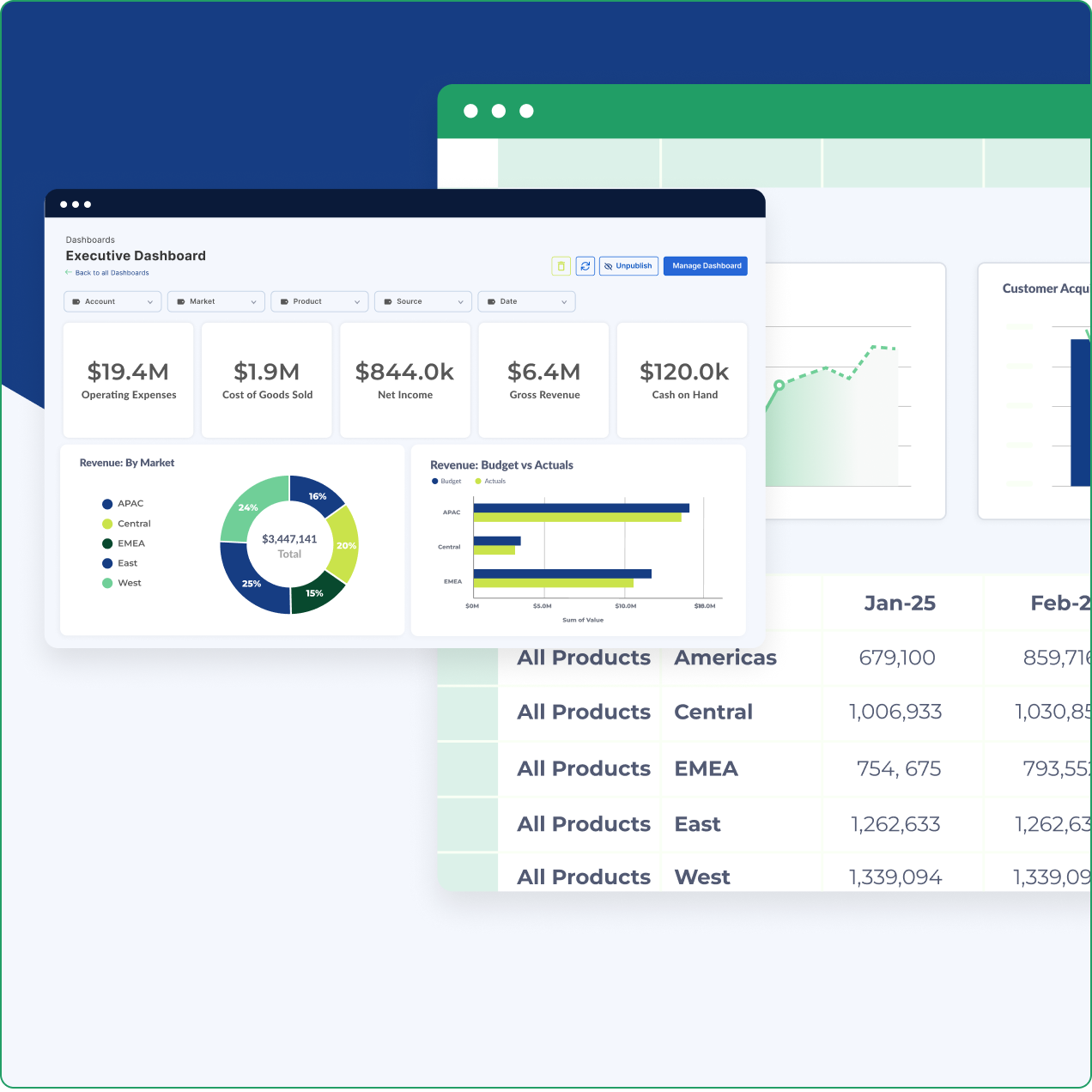The image size is (1092, 1092).
Task: Click the 15% donut chart segment
Action: [316, 595]
